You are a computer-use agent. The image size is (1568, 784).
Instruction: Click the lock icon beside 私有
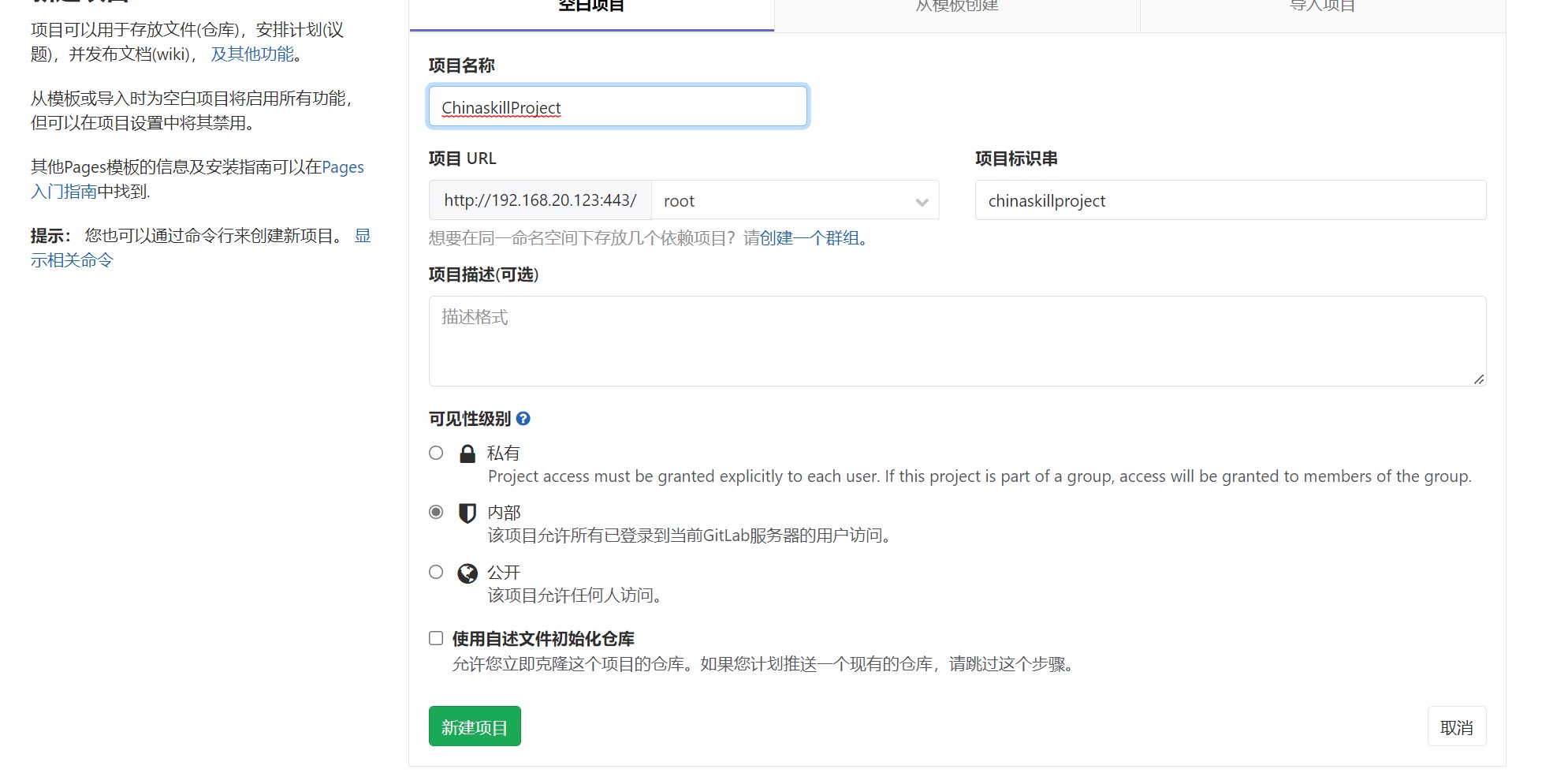pyautogui.click(x=467, y=454)
